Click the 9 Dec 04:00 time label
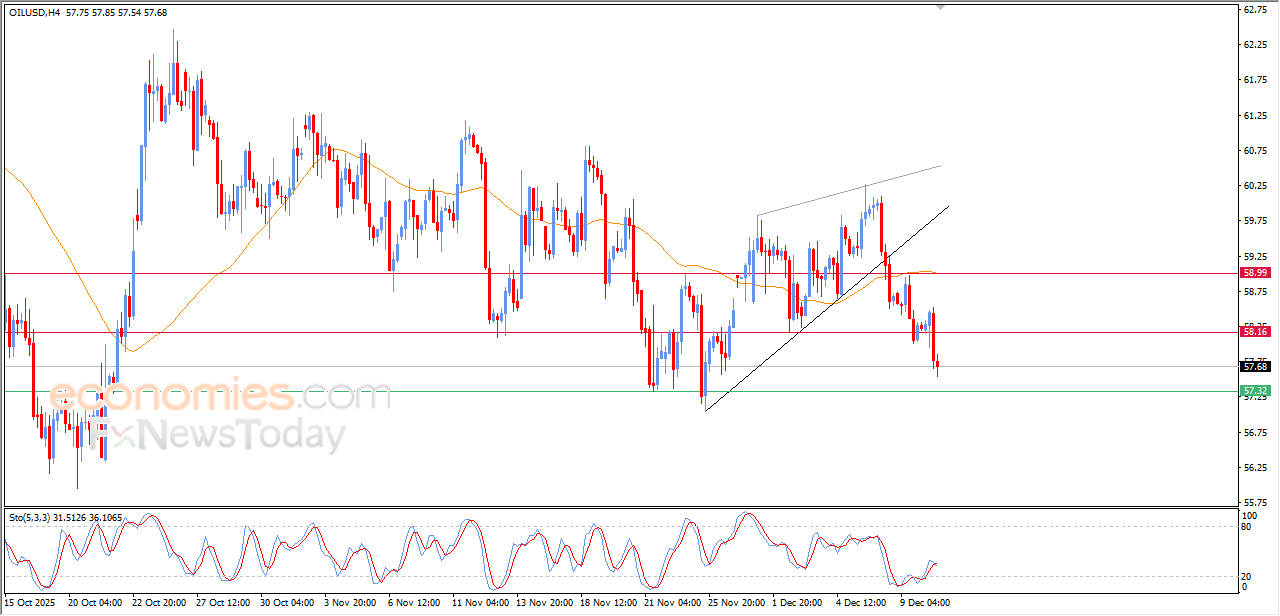Image resolution: width=1280 pixels, height=616 pixels. coord(924,603)
